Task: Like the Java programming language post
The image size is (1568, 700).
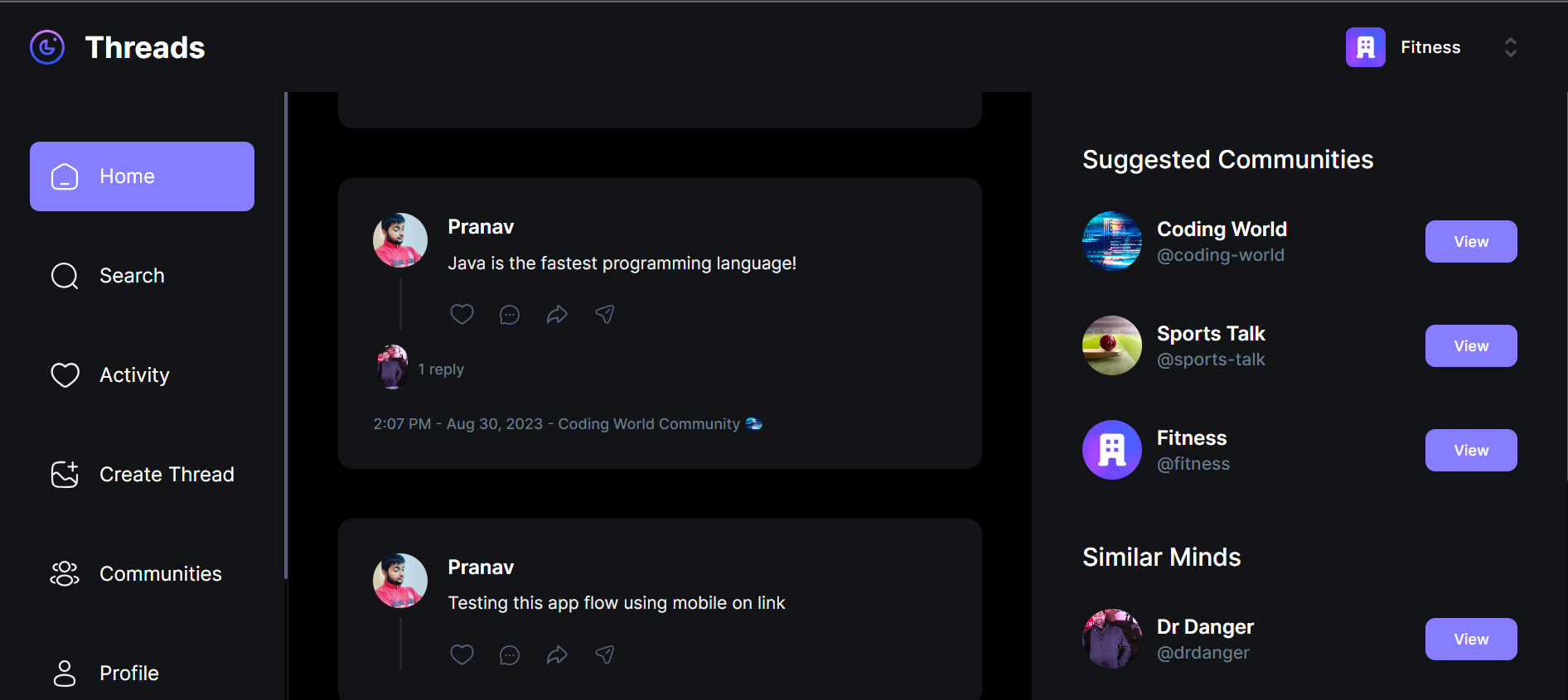Action: pyautogui.click(x=462, y=314)
